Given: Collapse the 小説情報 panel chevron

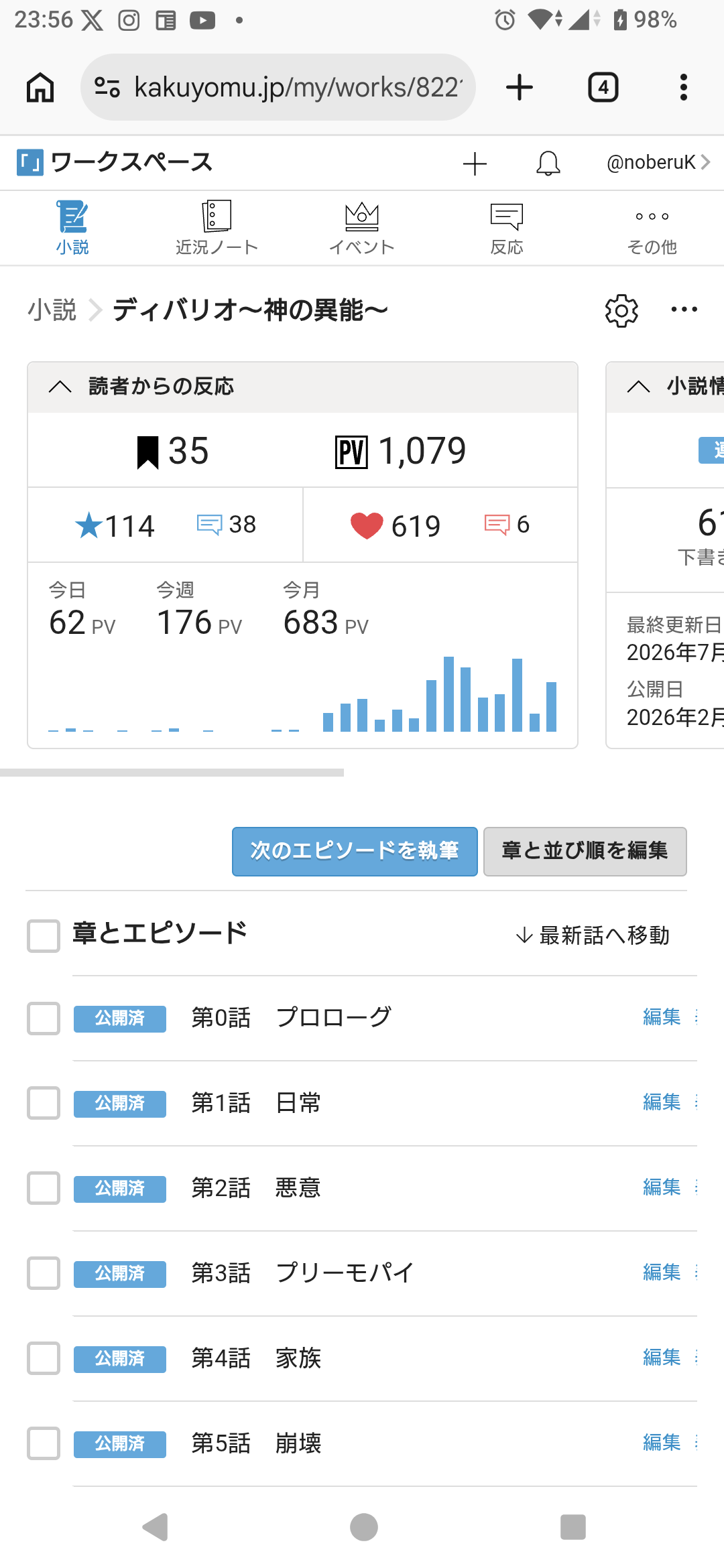Looking at the screenshot, I should (x=638, y=387).
